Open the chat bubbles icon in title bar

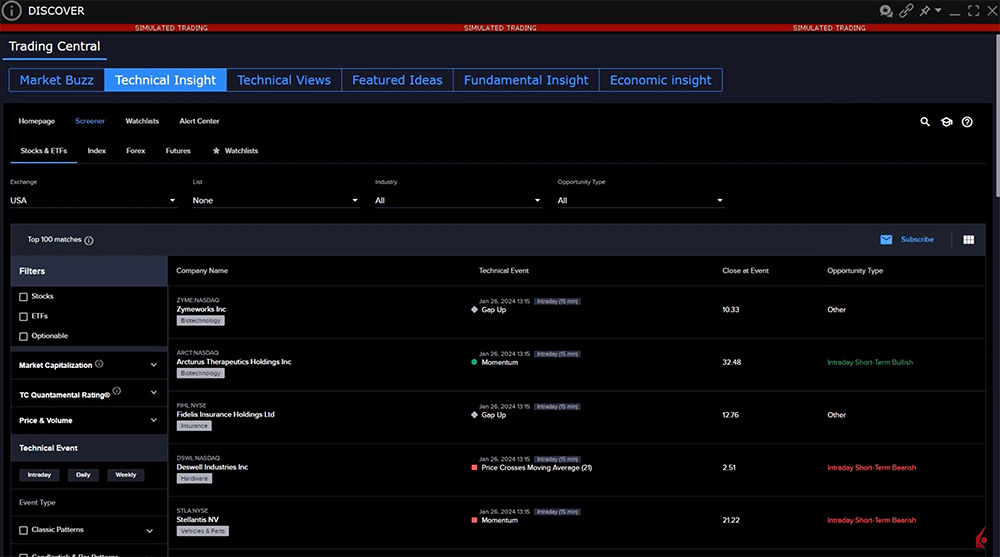[885, 11]
